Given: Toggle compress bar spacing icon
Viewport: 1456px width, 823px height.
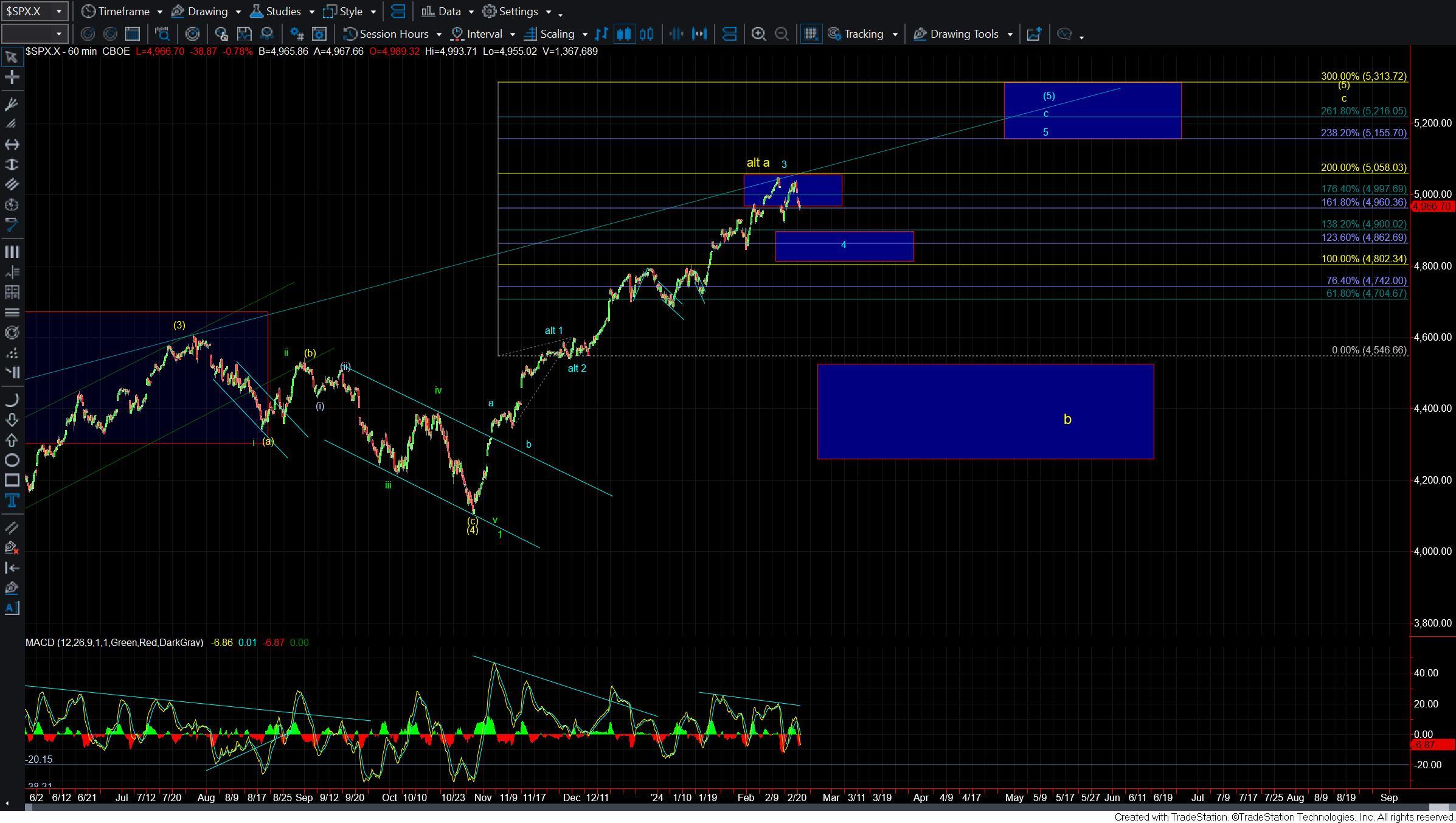Looking at the screenshot, I should tap(676, 34).
